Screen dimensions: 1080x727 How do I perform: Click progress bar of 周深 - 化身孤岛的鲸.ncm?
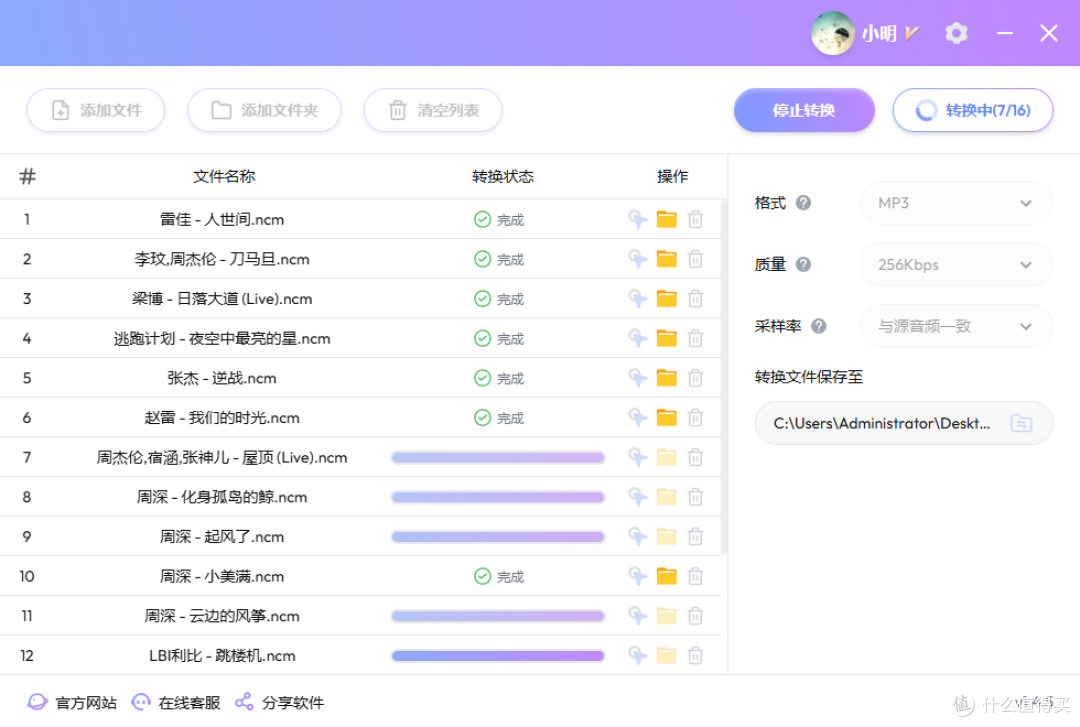point(497,497)
